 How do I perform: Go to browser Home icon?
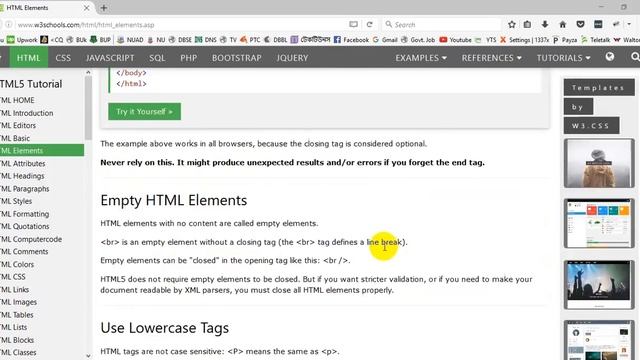pyautogui.click(x=562, y=24)
